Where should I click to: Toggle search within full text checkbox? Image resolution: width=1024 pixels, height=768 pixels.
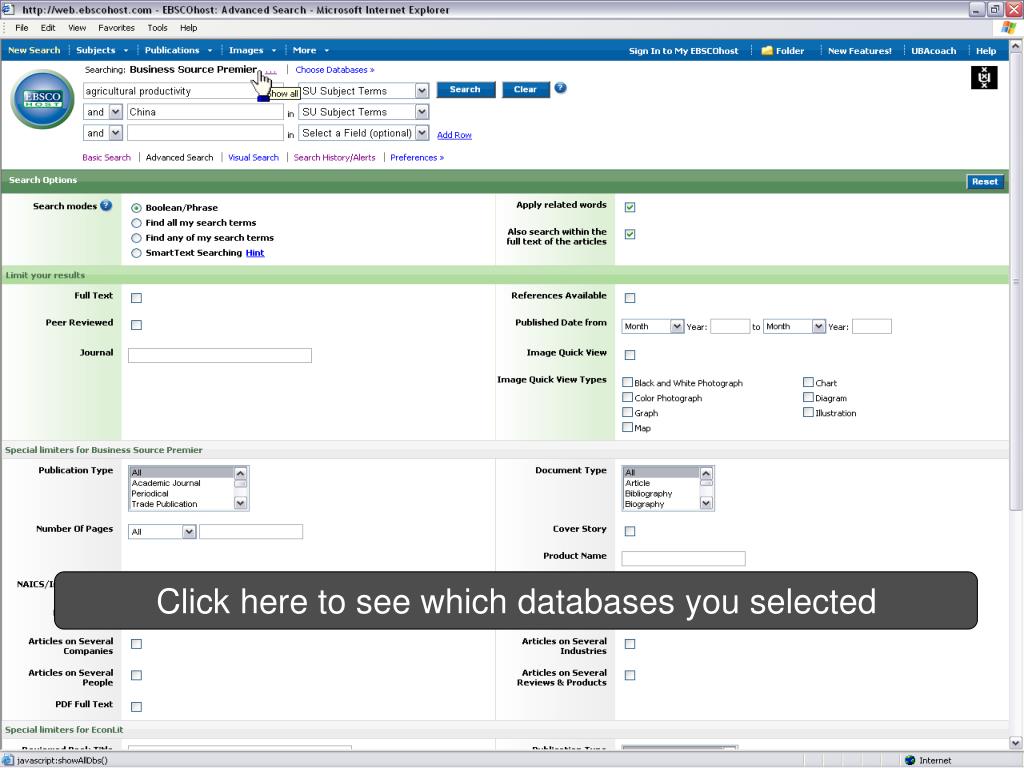click(630, 234)
